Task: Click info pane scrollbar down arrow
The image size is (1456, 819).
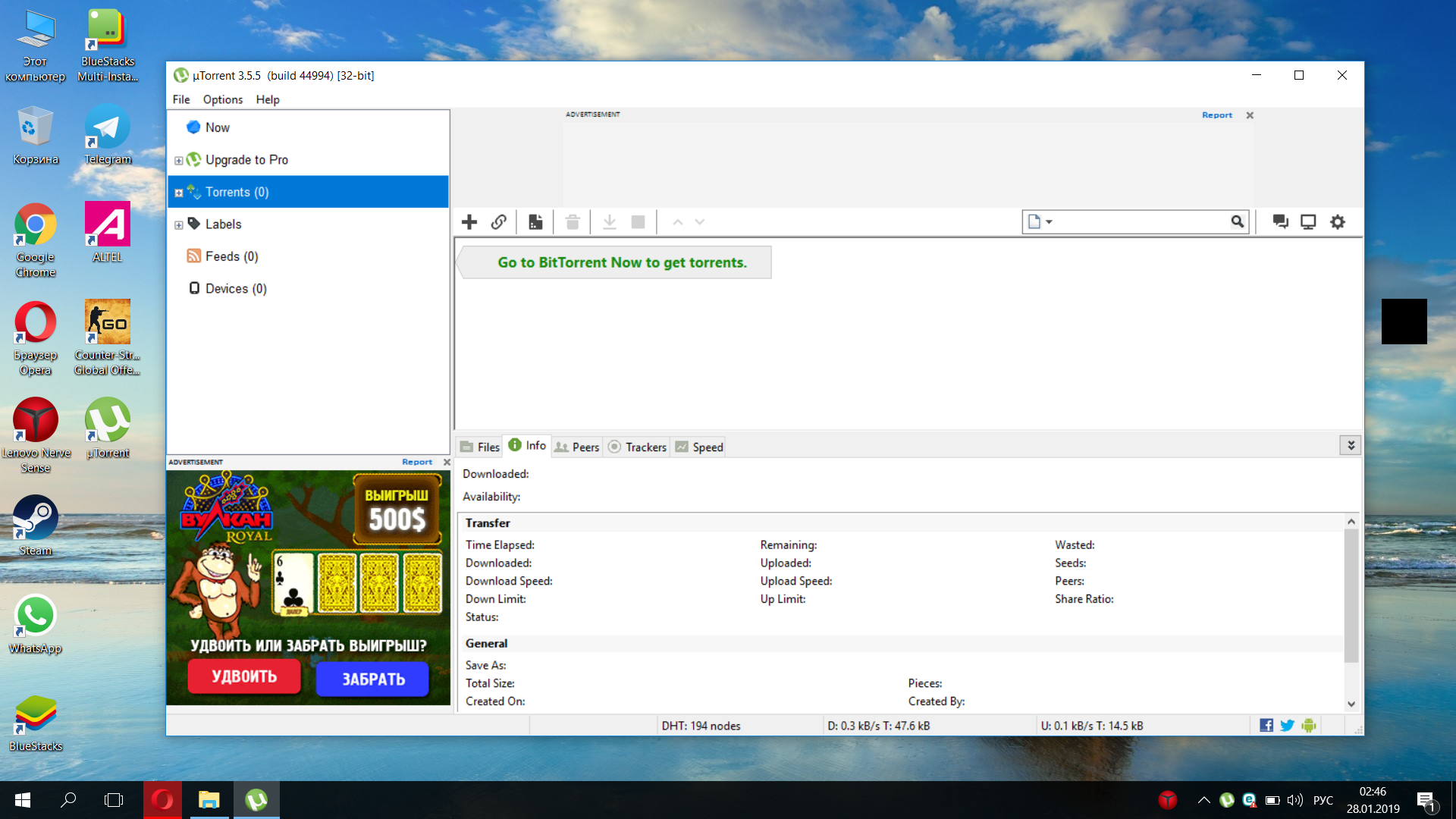Action: (x=1351, y=704)
